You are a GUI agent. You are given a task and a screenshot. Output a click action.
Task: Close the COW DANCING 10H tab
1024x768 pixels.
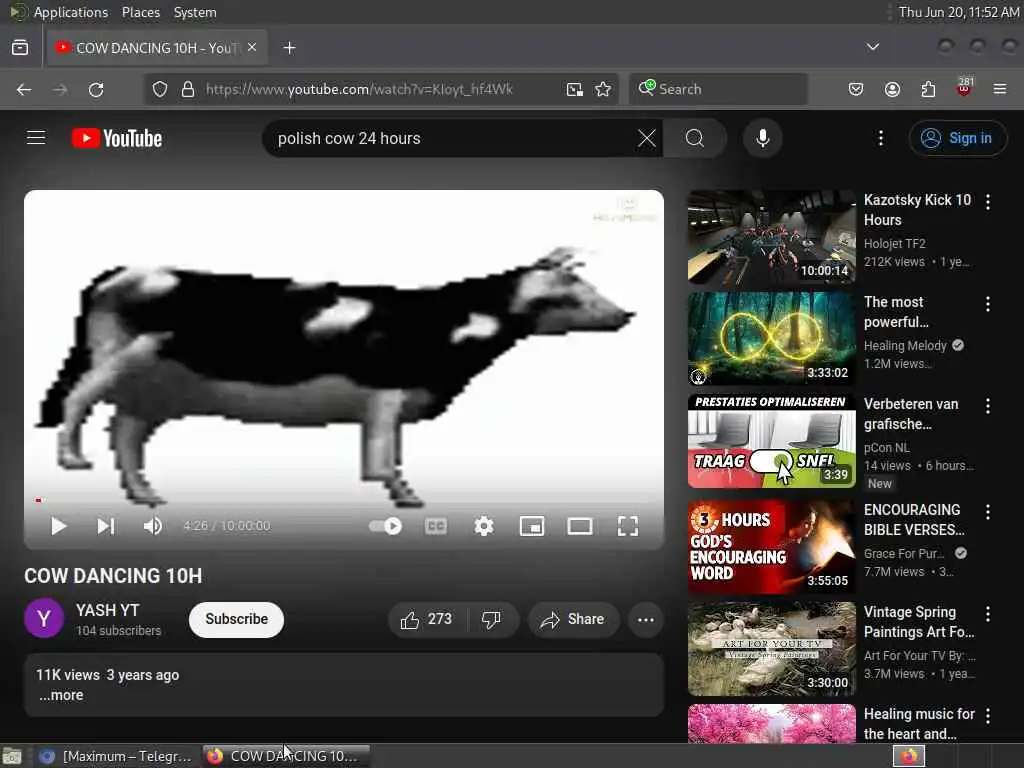[x=252, y=47]
